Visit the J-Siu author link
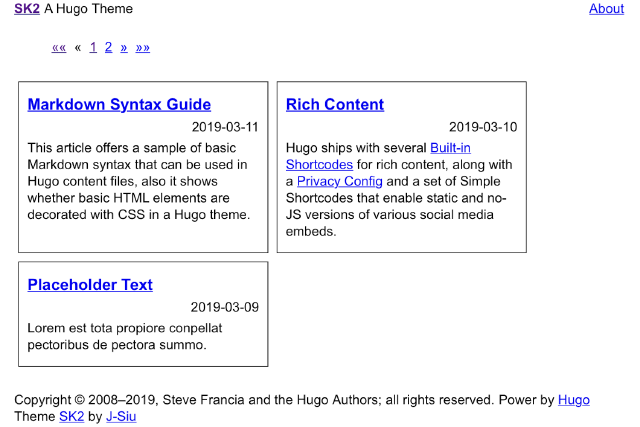Screen dimensions: 640x427 click(x=121, y=416)
